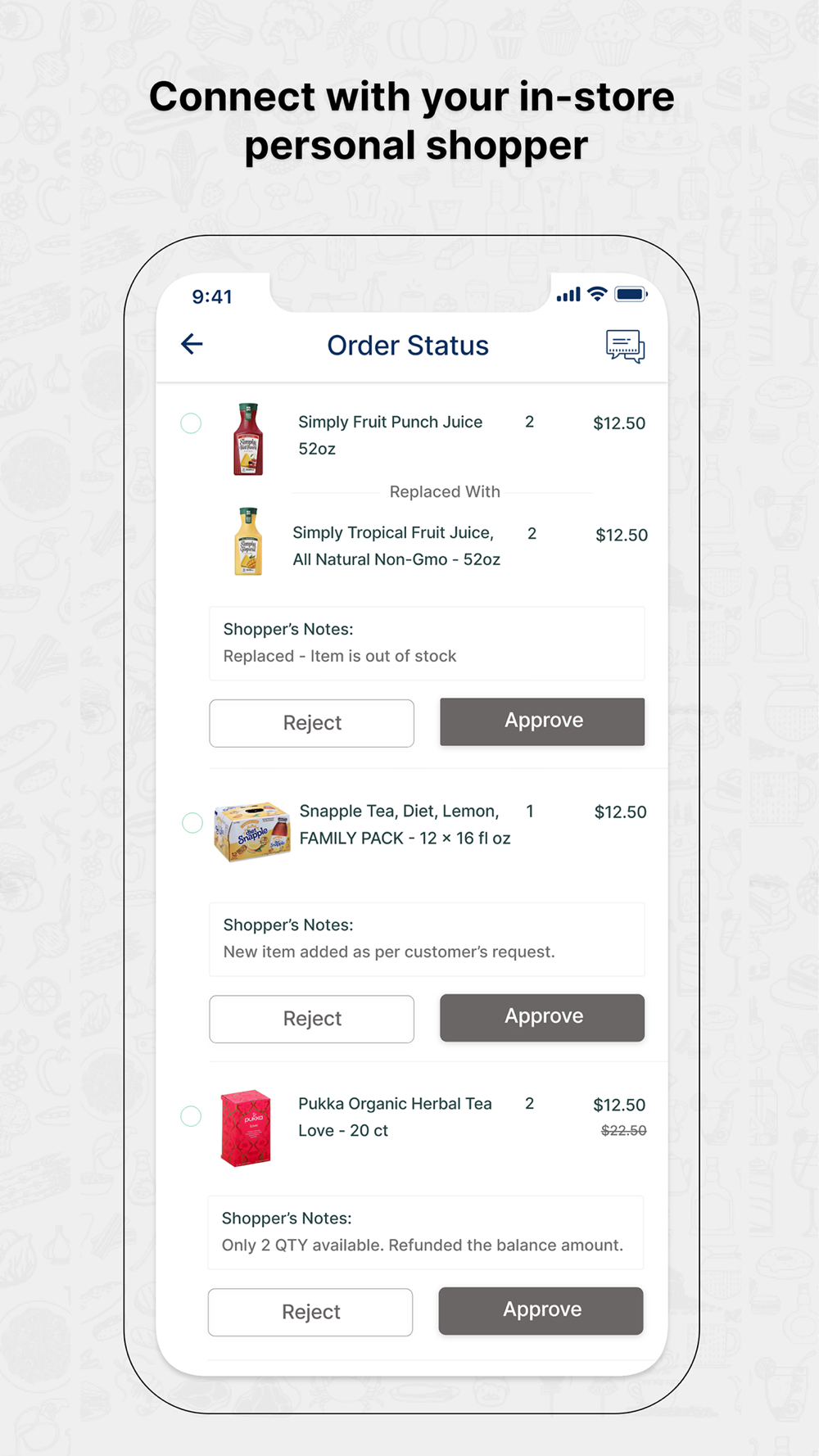The width and height of the screenshot is (819, 1456).
Task: Tap the Wi-Fi status icon
Action: point(598,294)
